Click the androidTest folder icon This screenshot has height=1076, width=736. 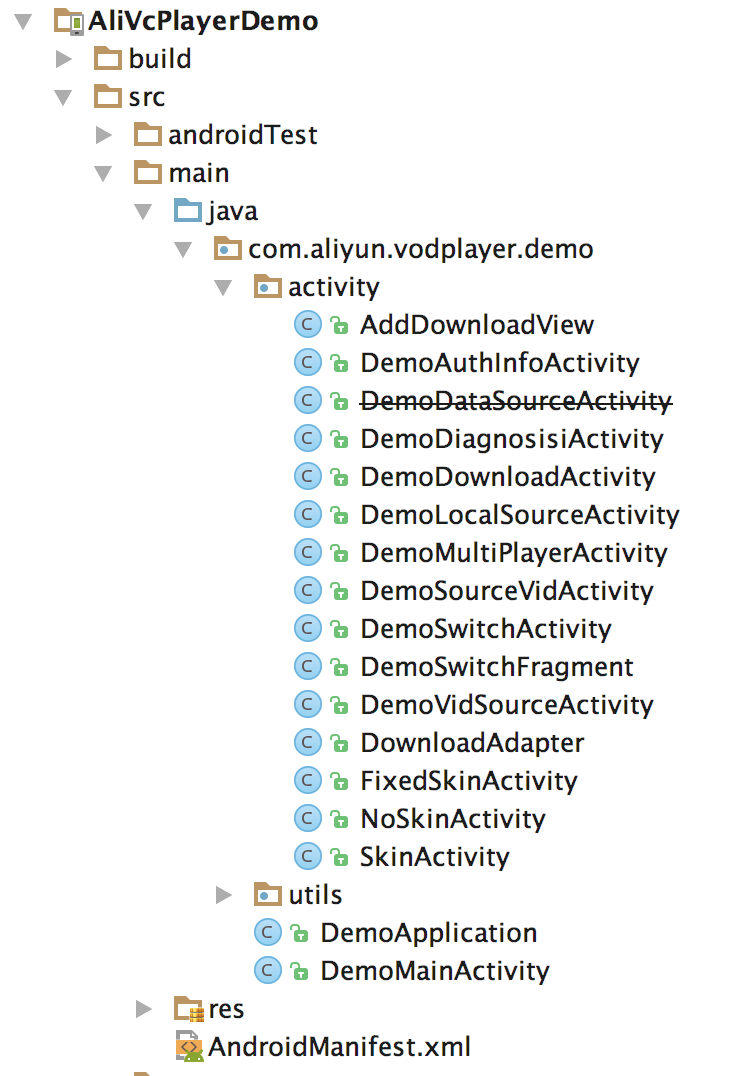148,134
